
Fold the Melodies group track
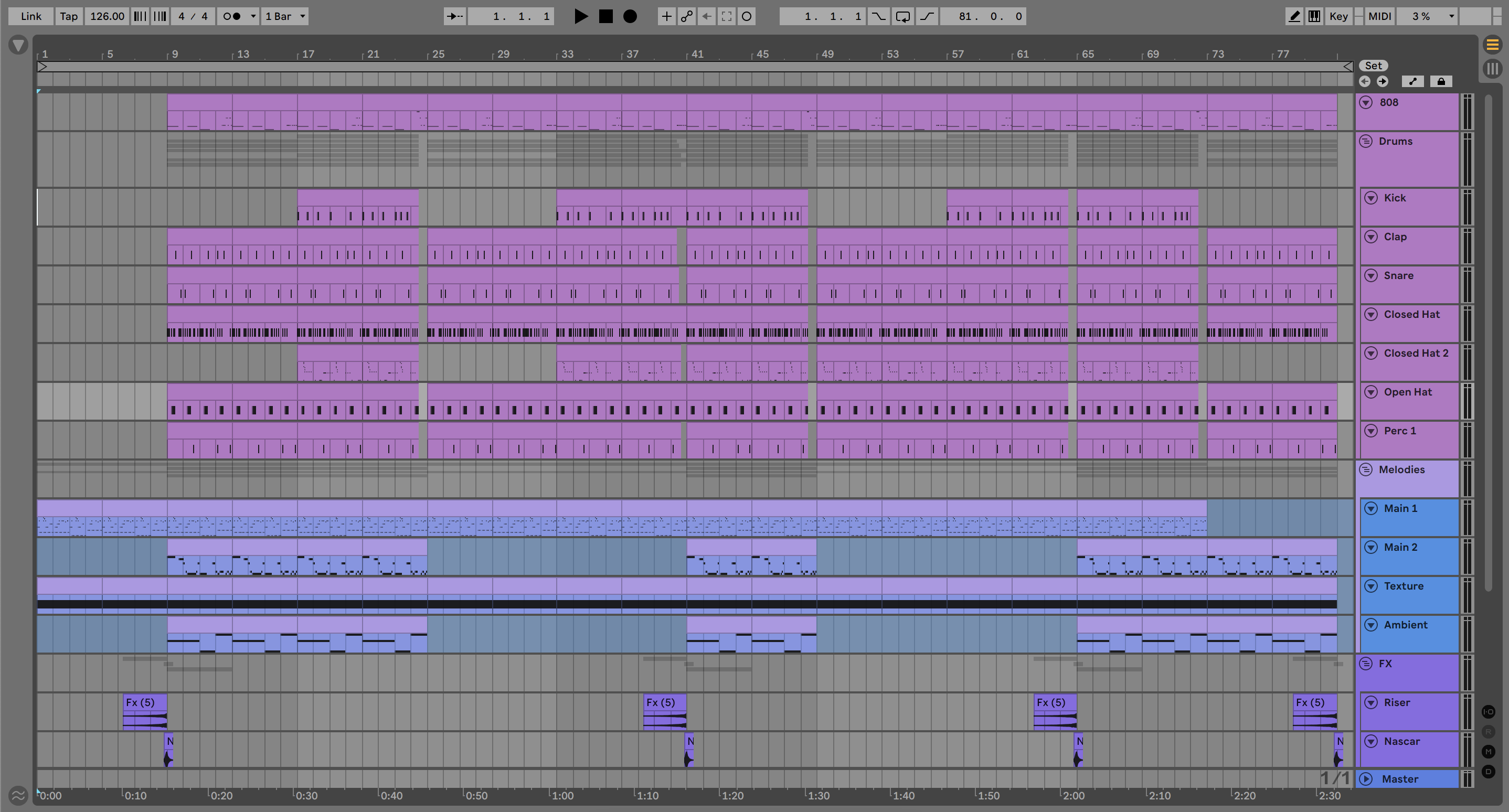(x=1366, y=469)
